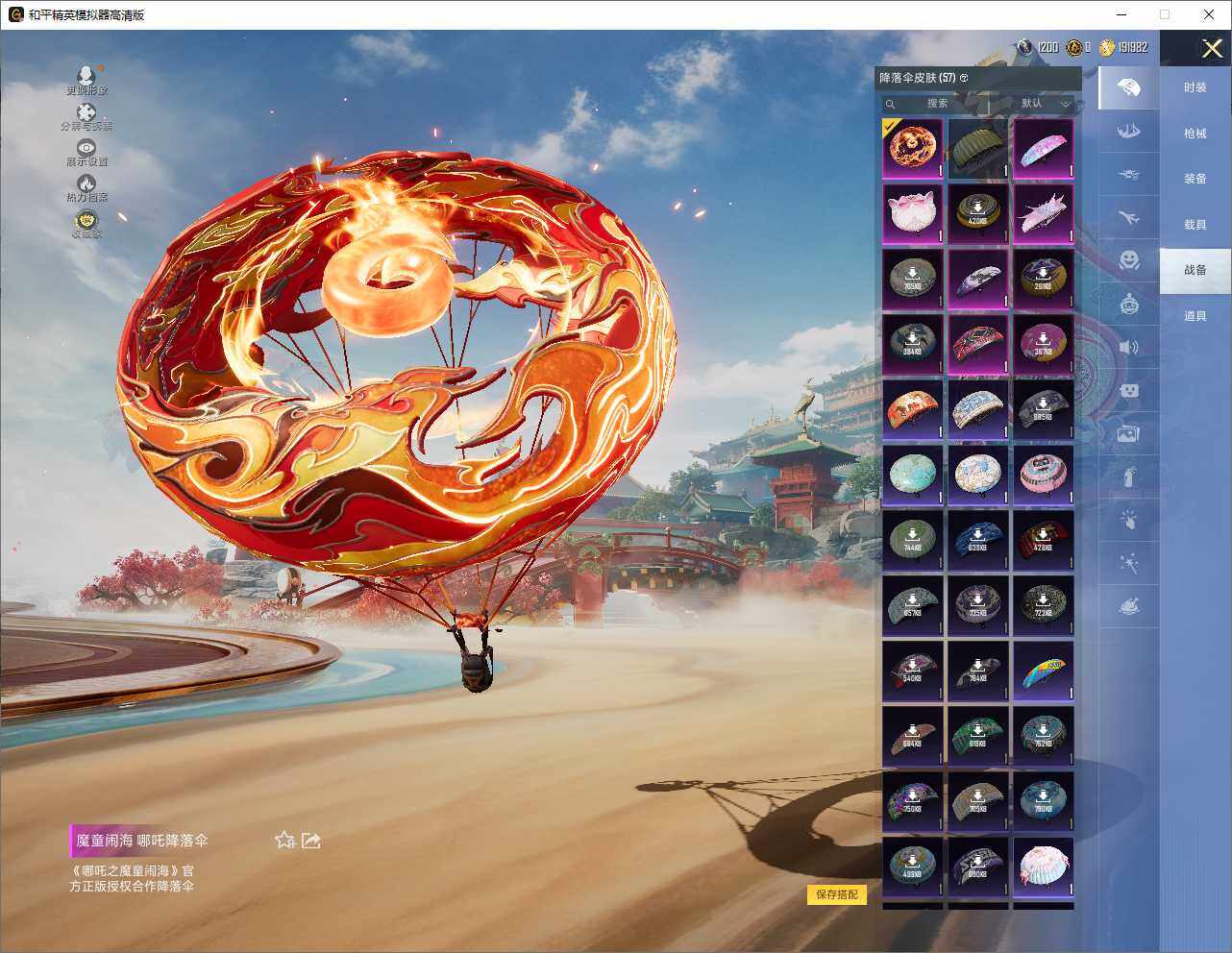Close the wardrobe with the gold X
This screenshot has width=1232, height=953.
tap(1212, 48)
